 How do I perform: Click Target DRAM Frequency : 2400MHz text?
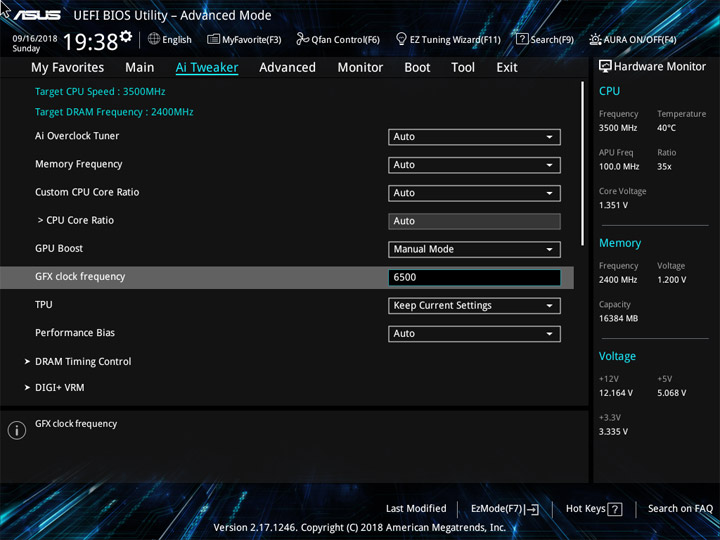tap(114, 112)
